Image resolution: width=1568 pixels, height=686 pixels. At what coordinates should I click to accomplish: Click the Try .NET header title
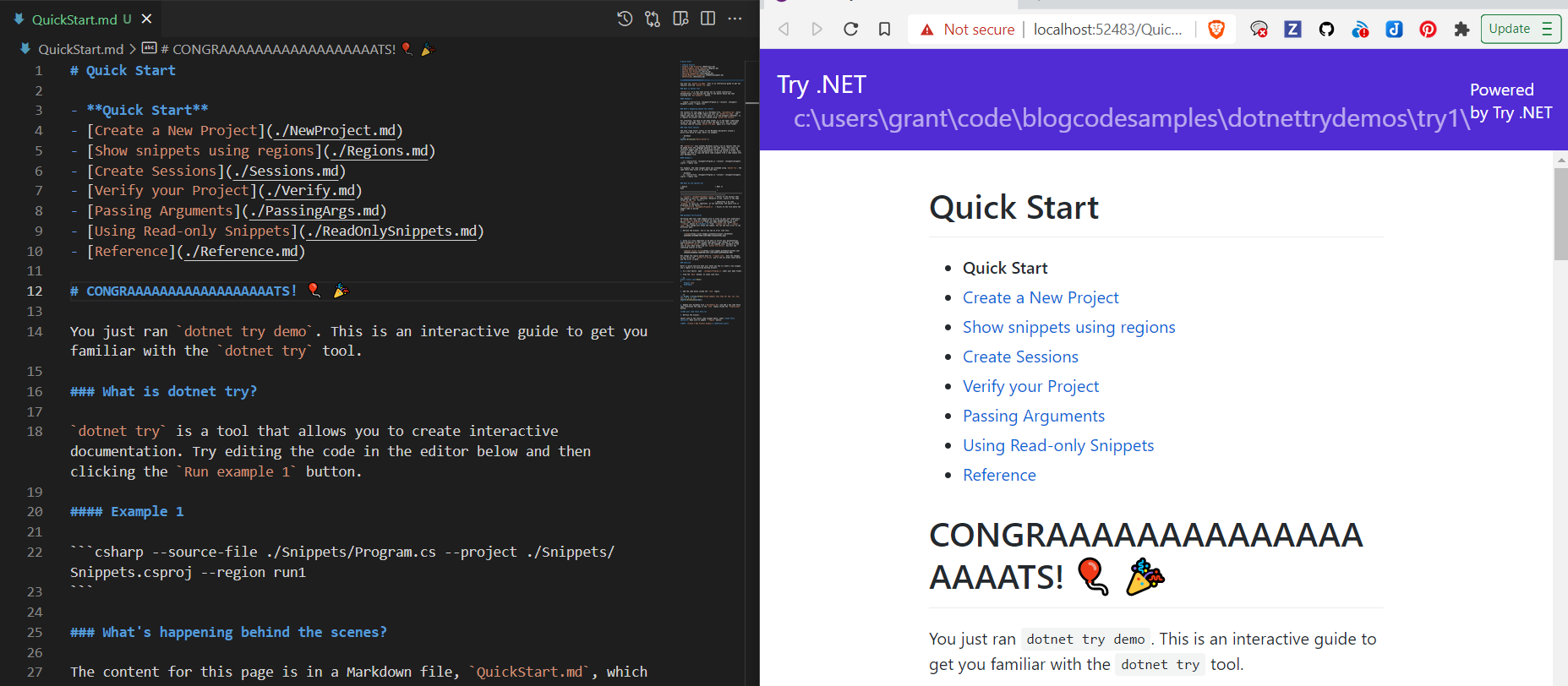tap(822, 84)
